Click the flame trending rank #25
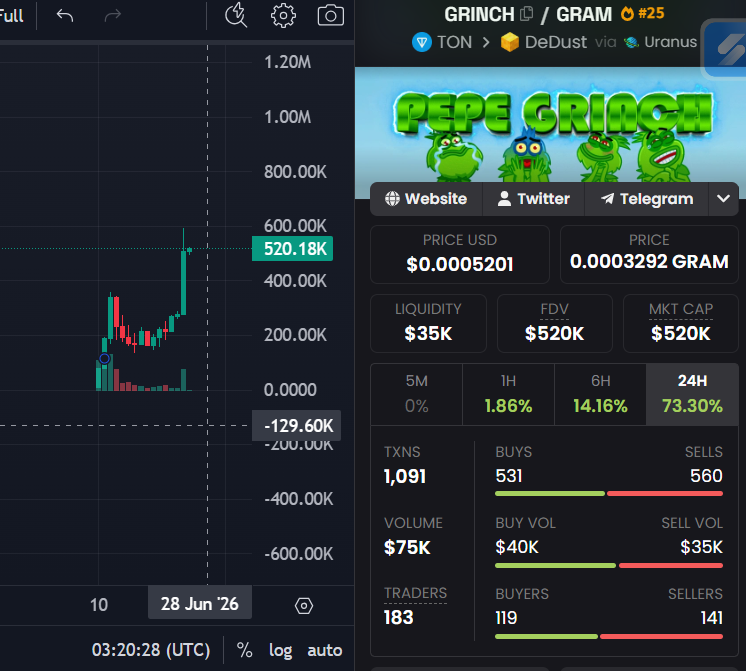 (642, 13)
